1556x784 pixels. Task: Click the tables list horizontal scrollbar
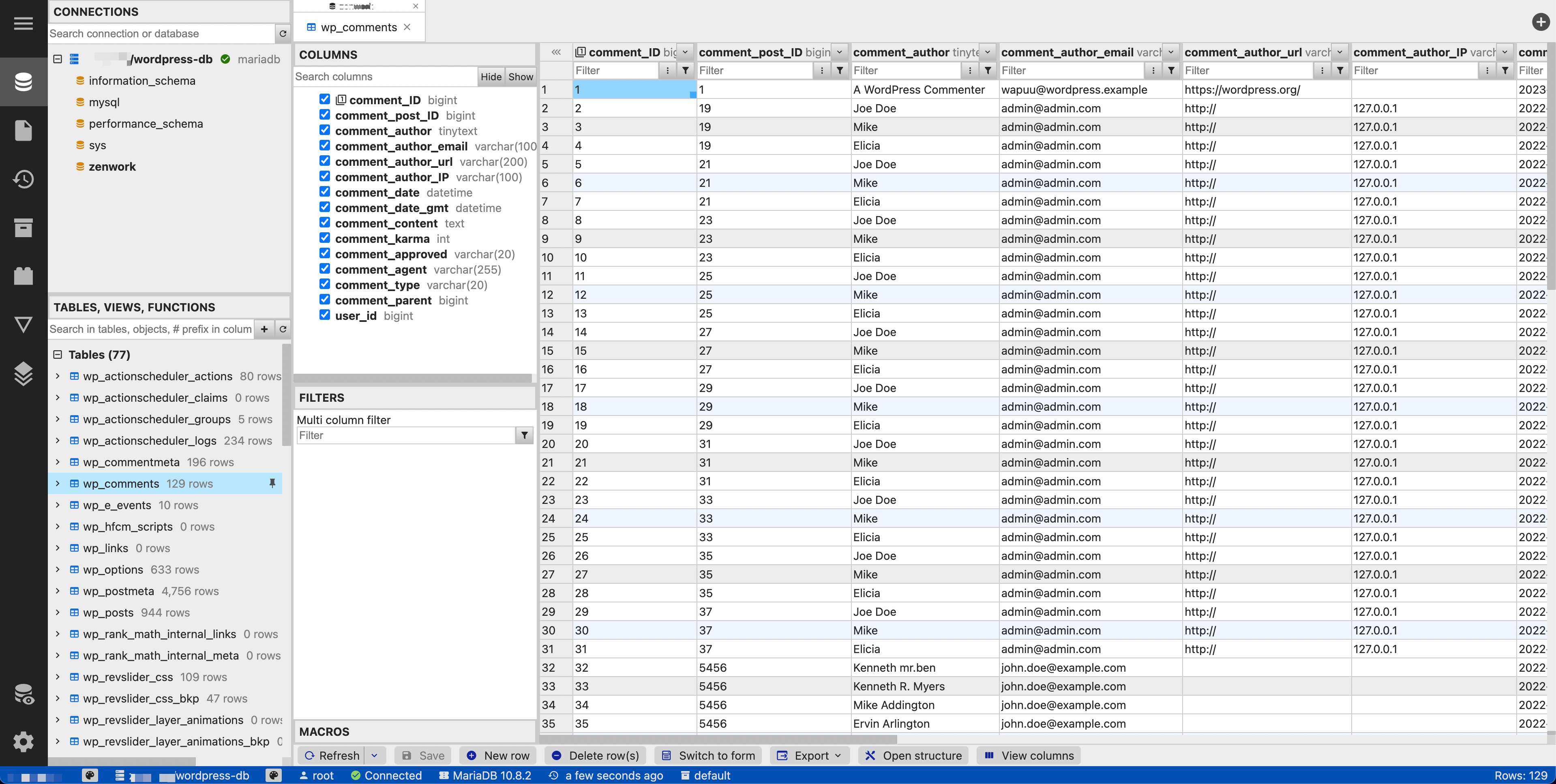click(x=122, y=761)
